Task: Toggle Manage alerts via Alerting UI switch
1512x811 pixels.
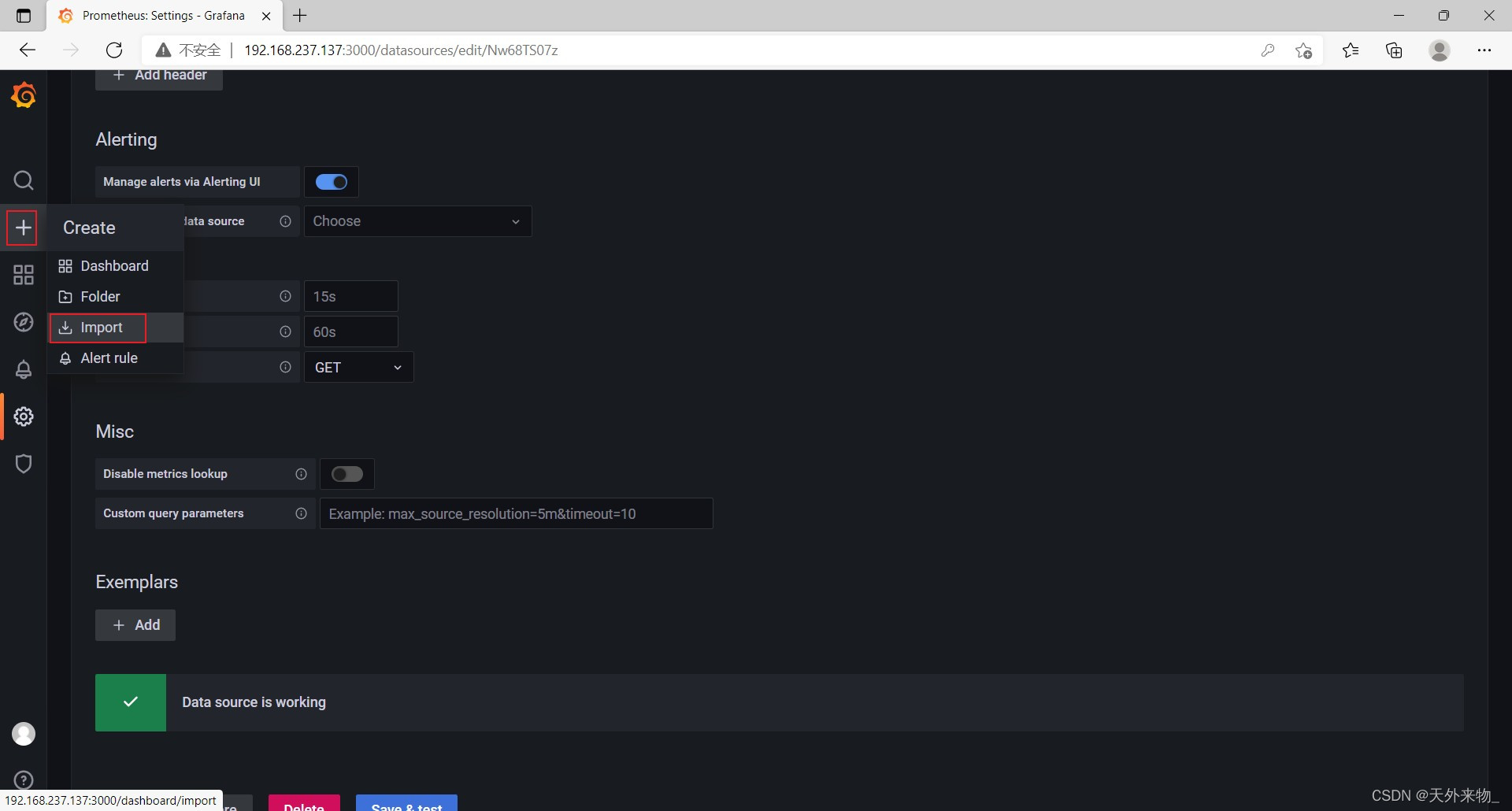Action: point(332,182)
